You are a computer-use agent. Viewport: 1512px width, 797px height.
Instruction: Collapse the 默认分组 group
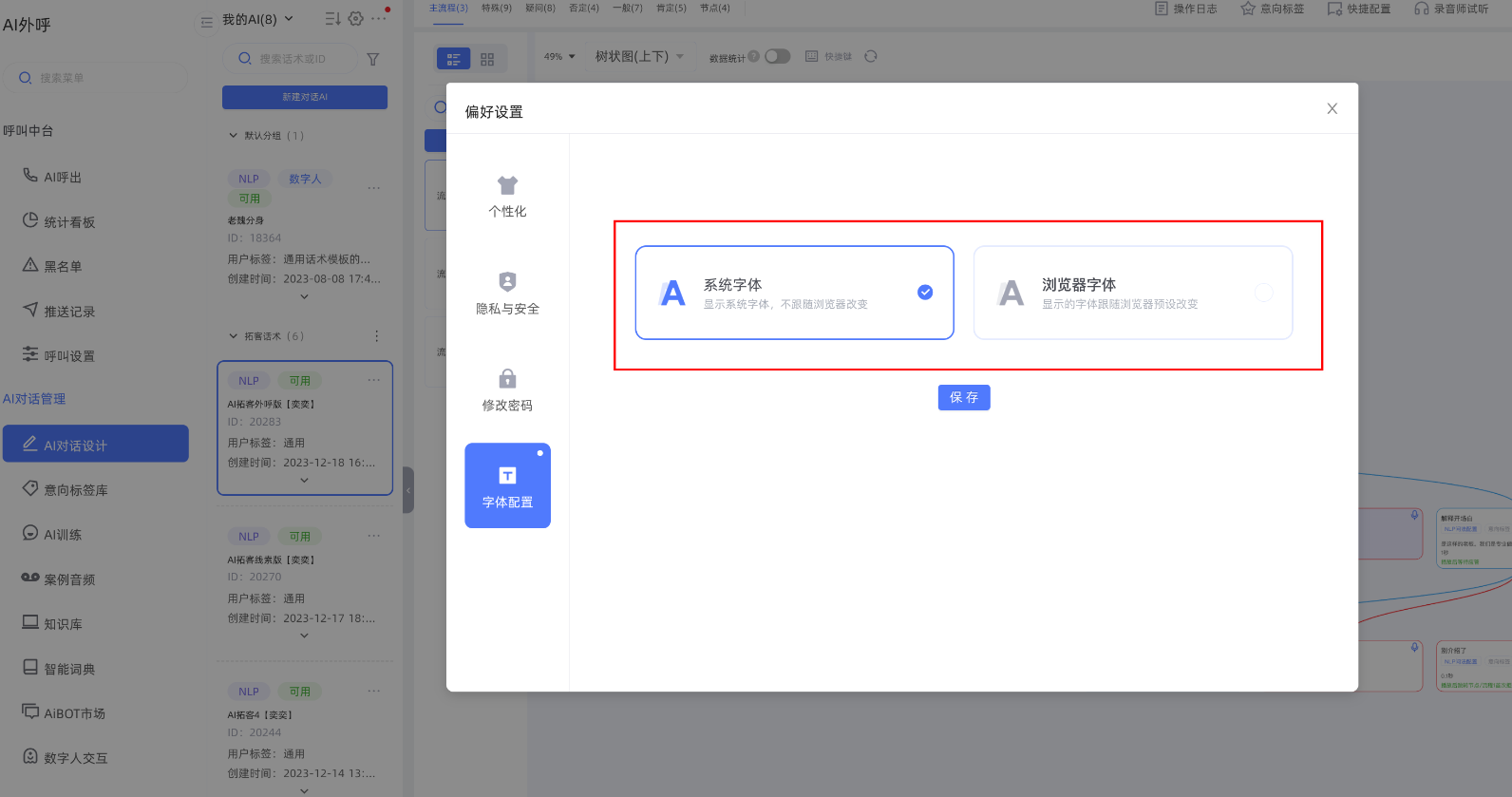pyautogui.click(x=234, y=136)
